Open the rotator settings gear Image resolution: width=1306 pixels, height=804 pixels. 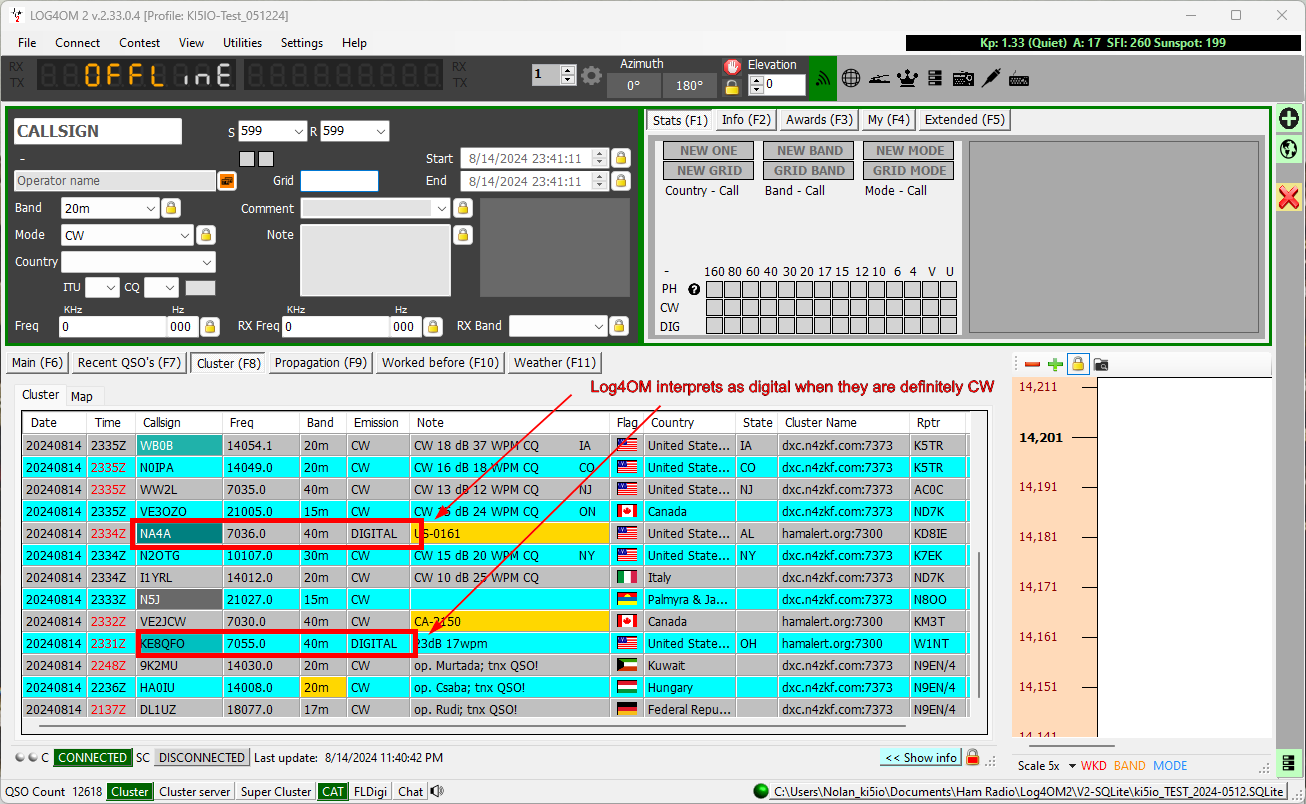591,76
